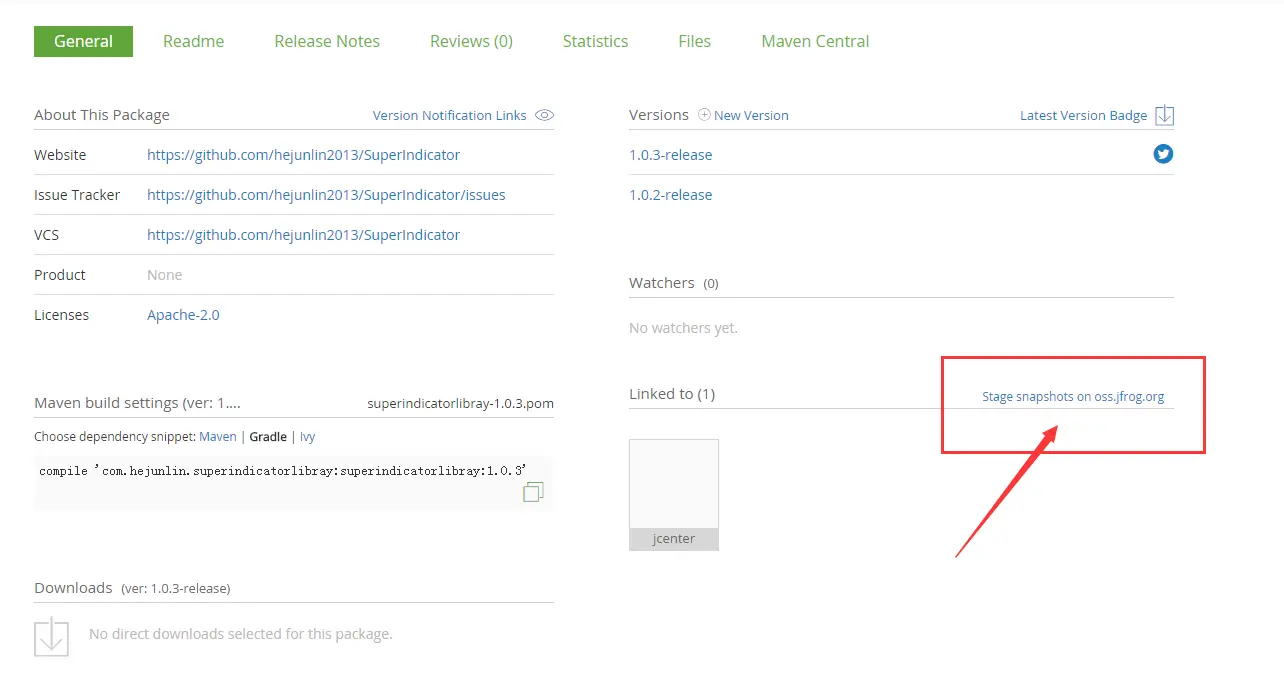Click the 'Maven build settings' heading
The height and width of the screenshot is (691, 1284).
pyautogui.click(x=137, y=403)
